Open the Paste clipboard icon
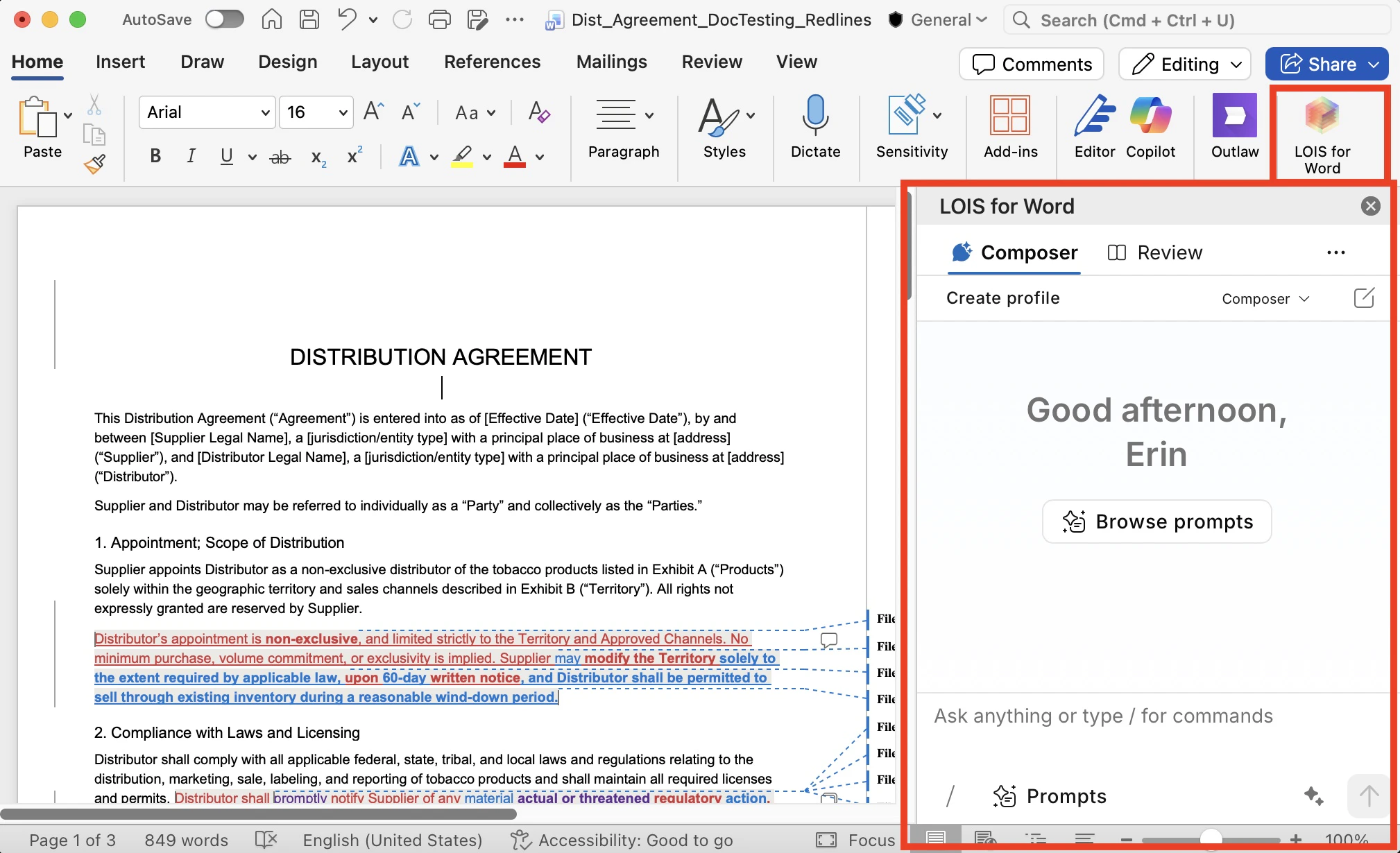The width and height of the screenshot is (1400, 853). (37, 117)
